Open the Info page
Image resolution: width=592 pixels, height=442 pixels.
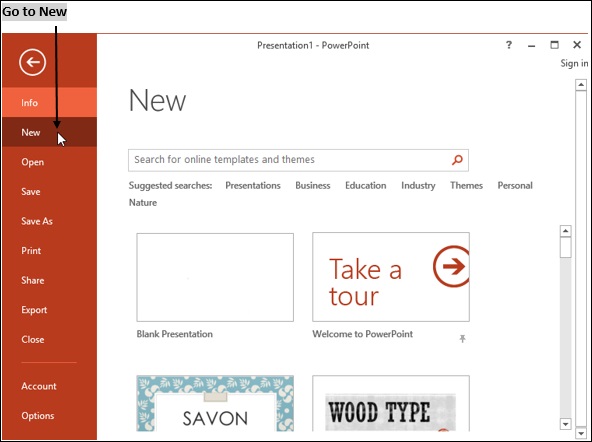(x=49, y=102)
